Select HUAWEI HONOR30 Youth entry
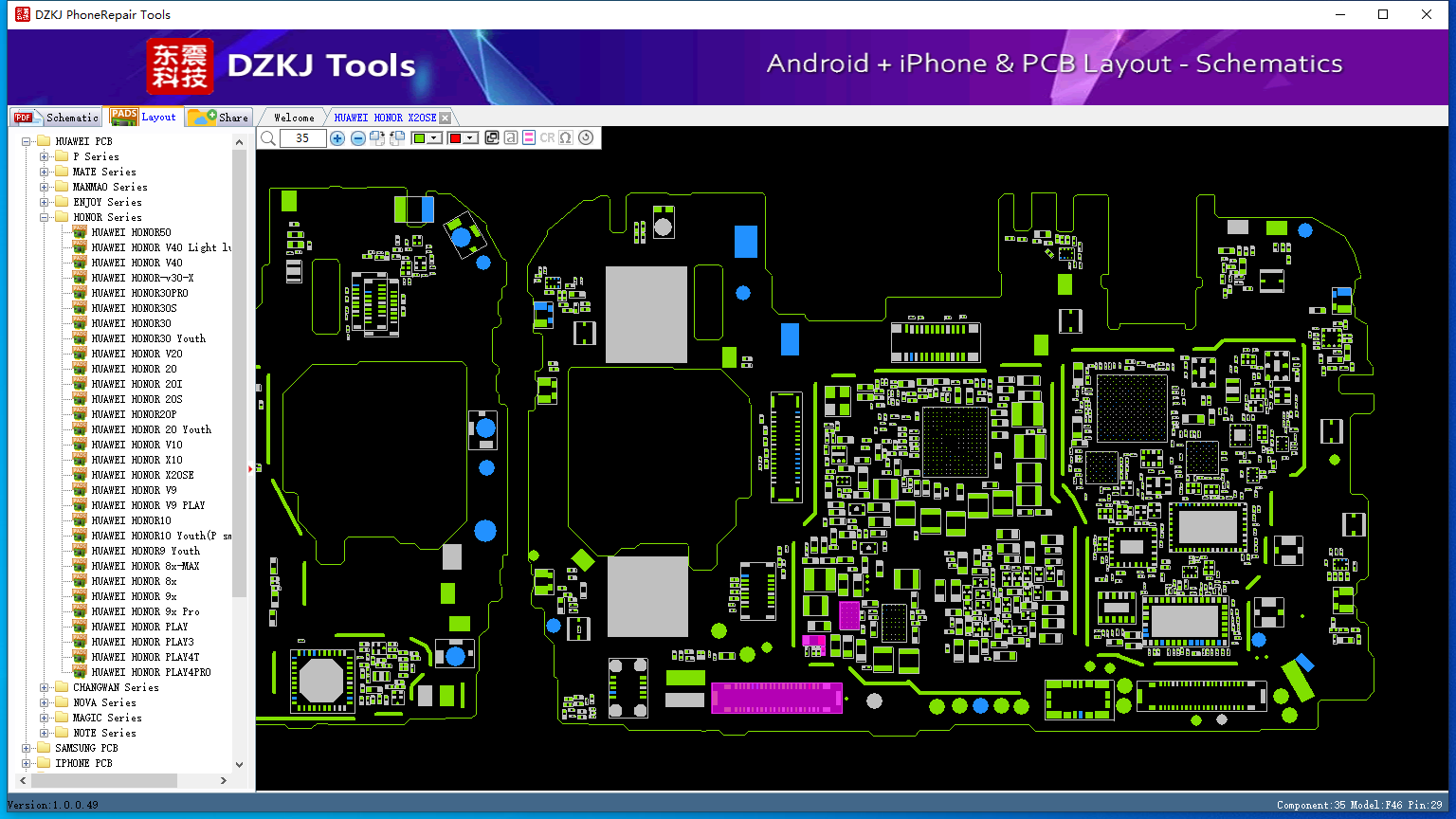Screen dimensions: 1456x819 (x=148, y=338)
